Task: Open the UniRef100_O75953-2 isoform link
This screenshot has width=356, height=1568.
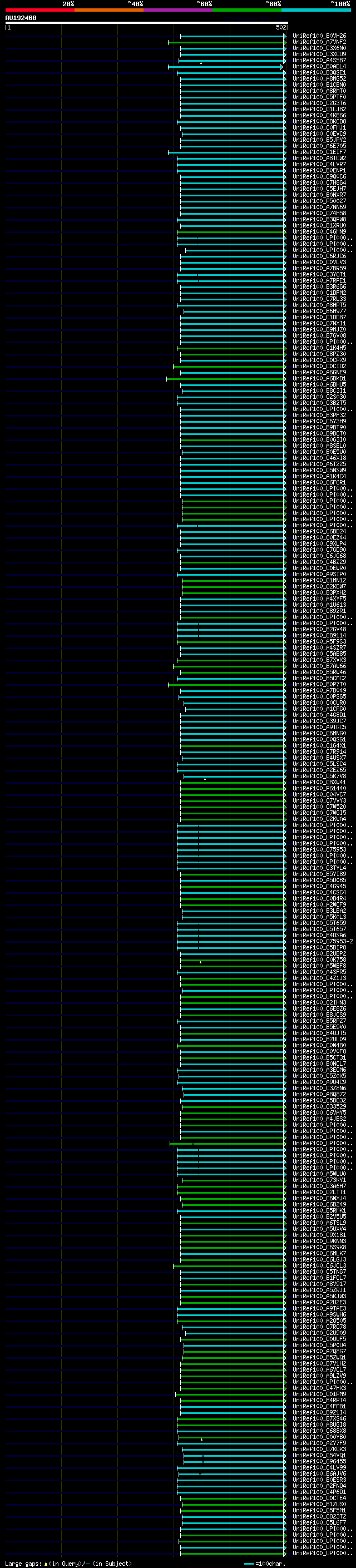Action: click(323, 942)
